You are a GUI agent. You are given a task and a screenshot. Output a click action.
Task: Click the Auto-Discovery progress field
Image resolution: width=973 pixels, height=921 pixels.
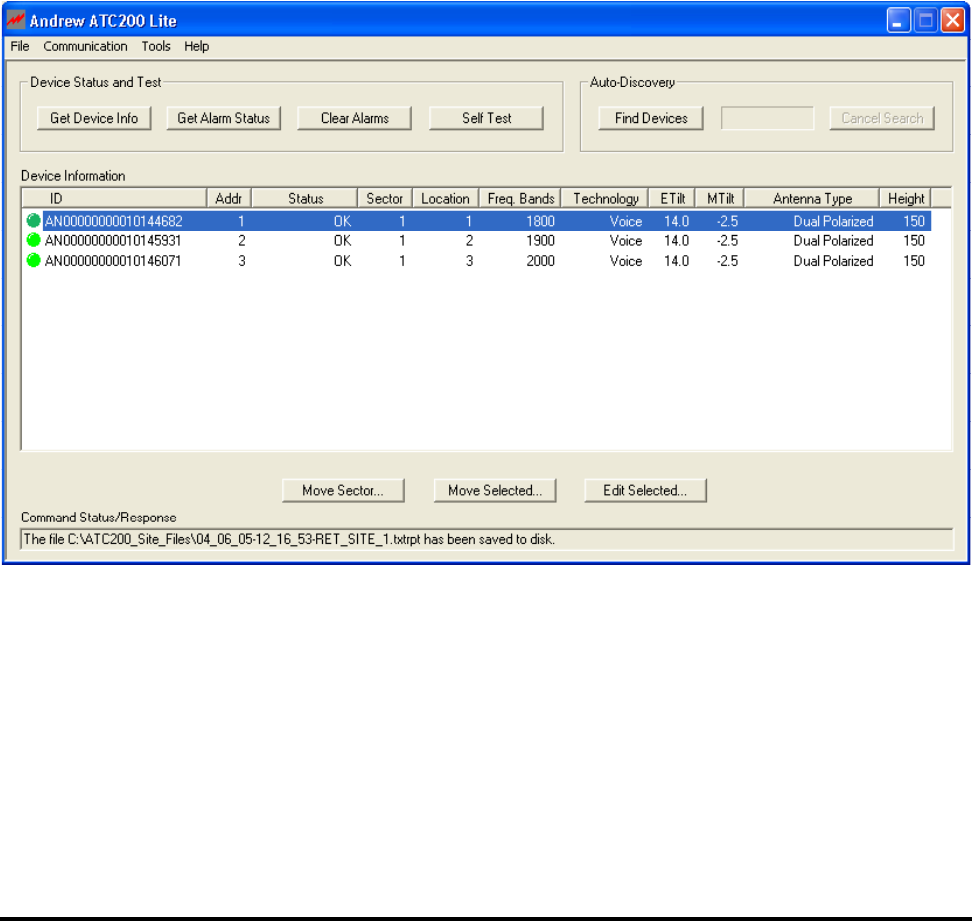click(768, 118)
